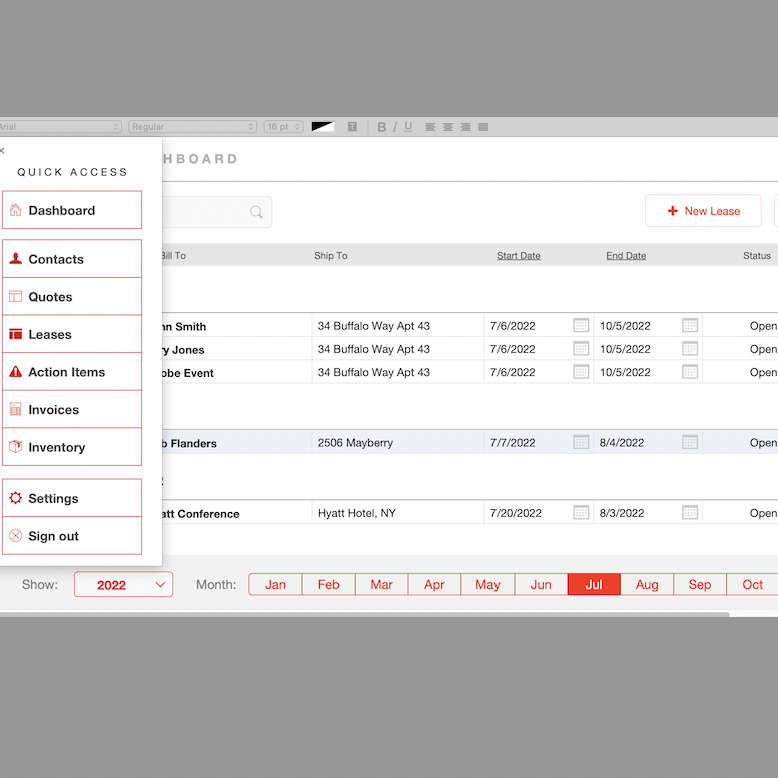The height and width of the screenshot is (778, 778).
Task: Open the Regular font style dropdown
Action: [192, 127]
